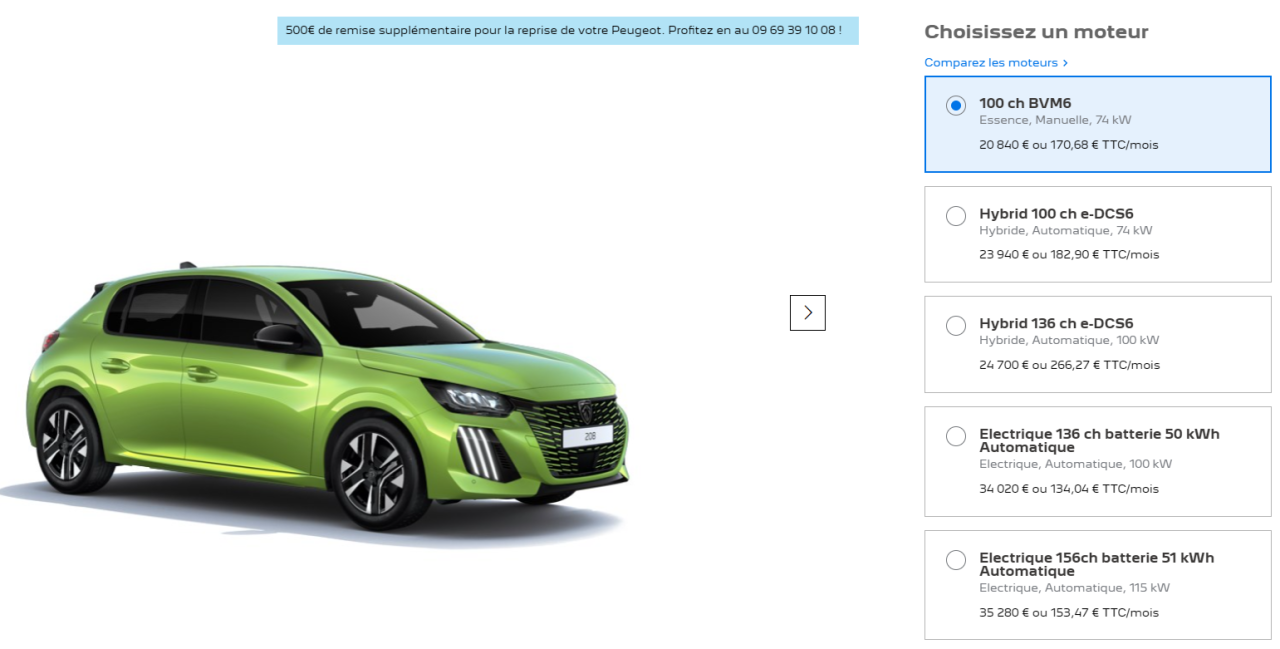The width and height of the screenshot is (1280, 649).
Task: Open the Comparez les moteurs link
Action: coord(990,63)
